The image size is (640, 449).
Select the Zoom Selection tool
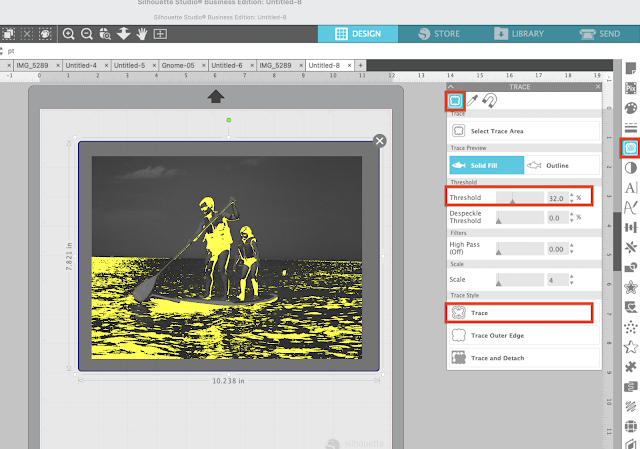point(105,34)
